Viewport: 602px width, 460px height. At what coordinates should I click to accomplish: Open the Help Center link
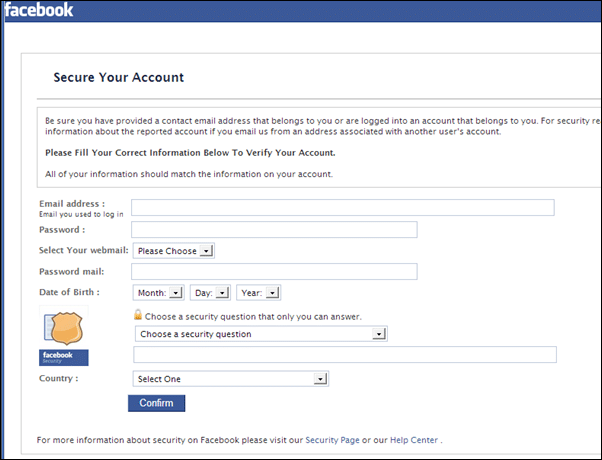[414, 440]
